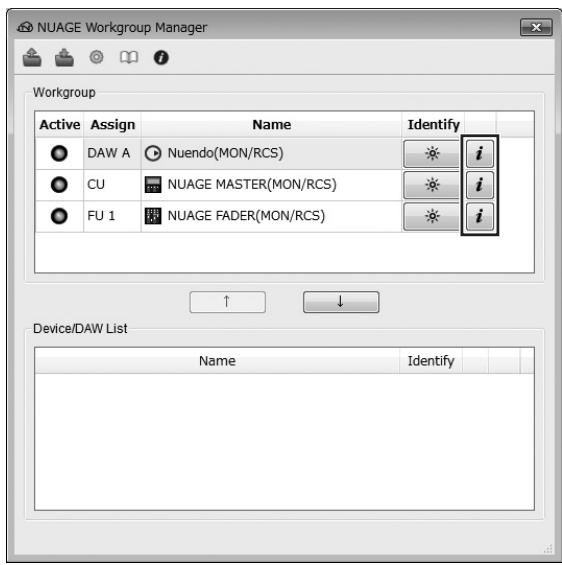Click the Workgroup Identify column header
The height and width of the screenshot is (565, 562).
(x=433, y=125)
